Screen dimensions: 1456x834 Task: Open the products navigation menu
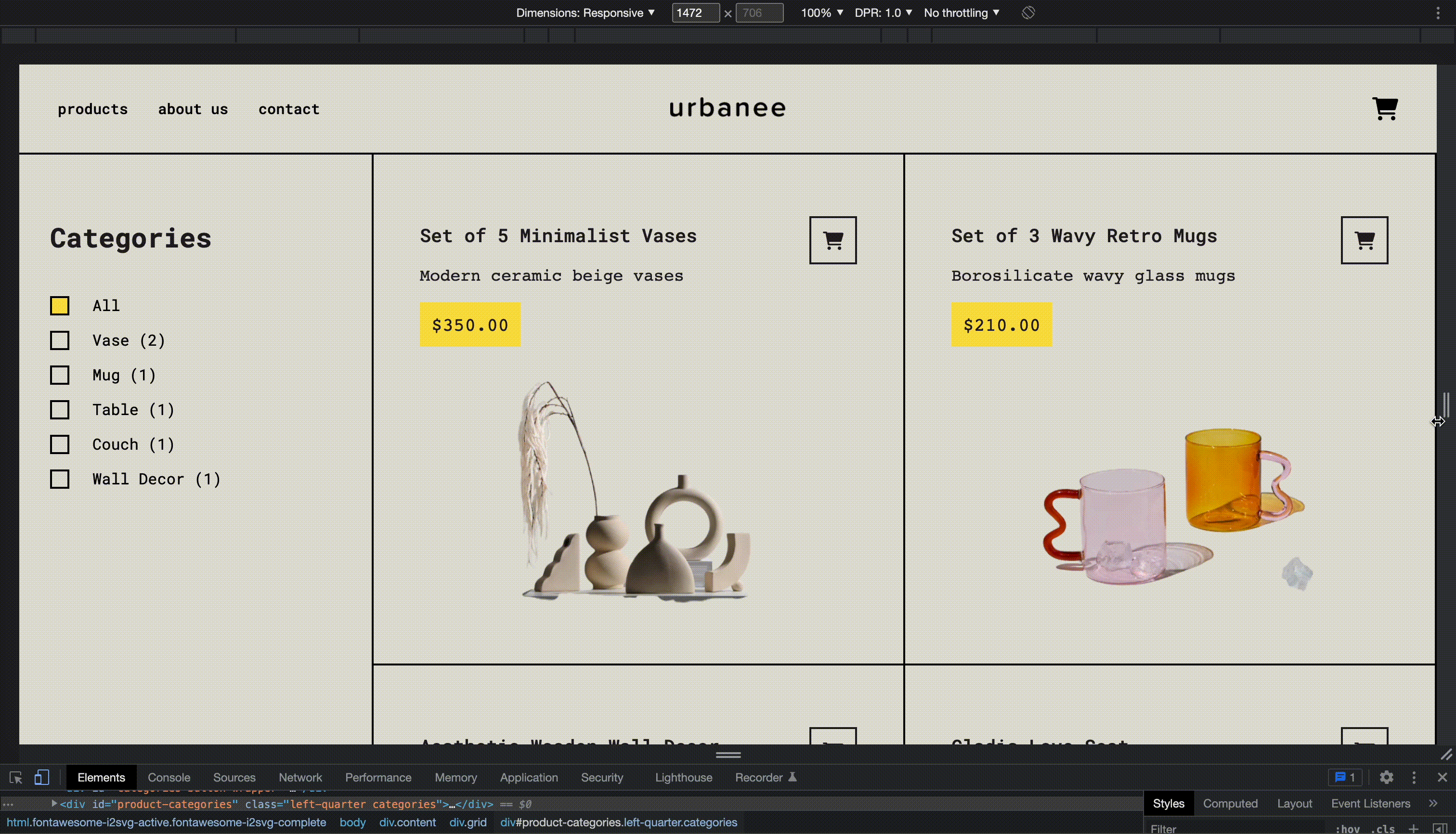point(93,108)
